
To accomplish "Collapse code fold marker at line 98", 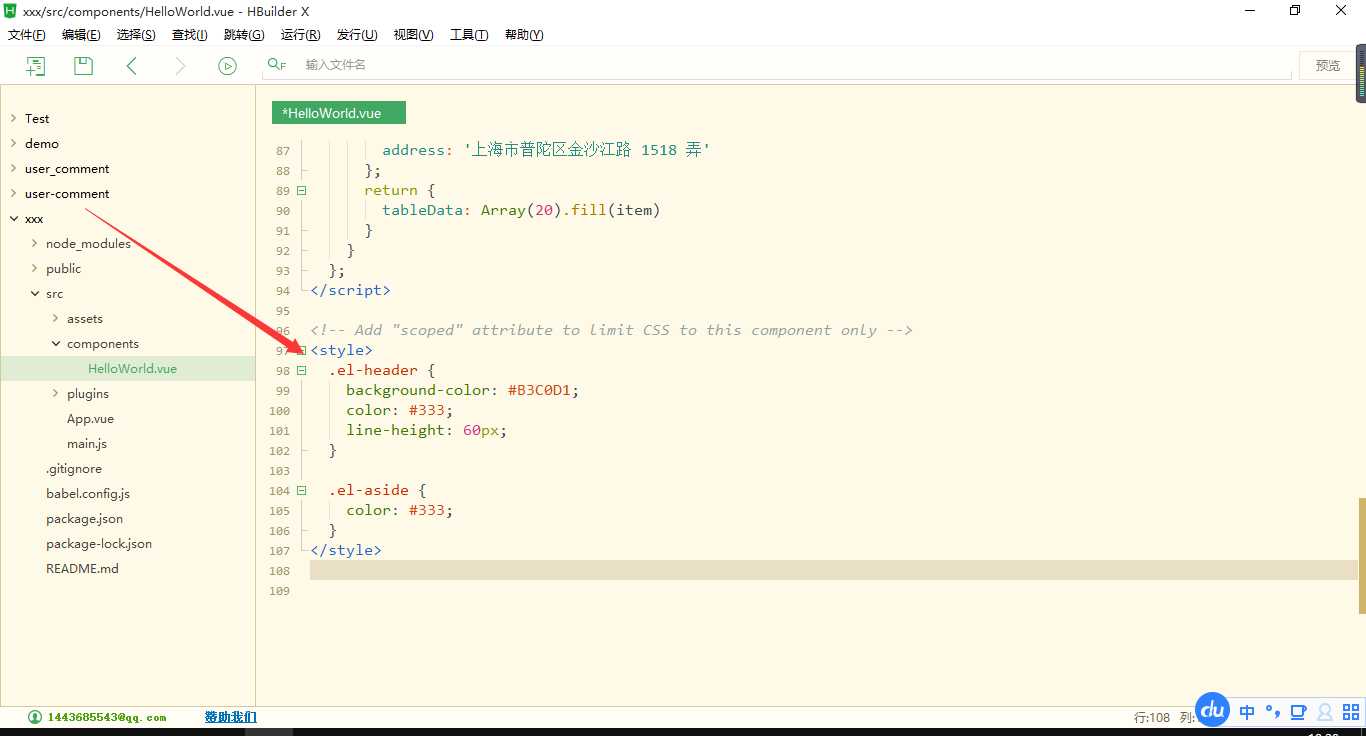I will point(302,370).
